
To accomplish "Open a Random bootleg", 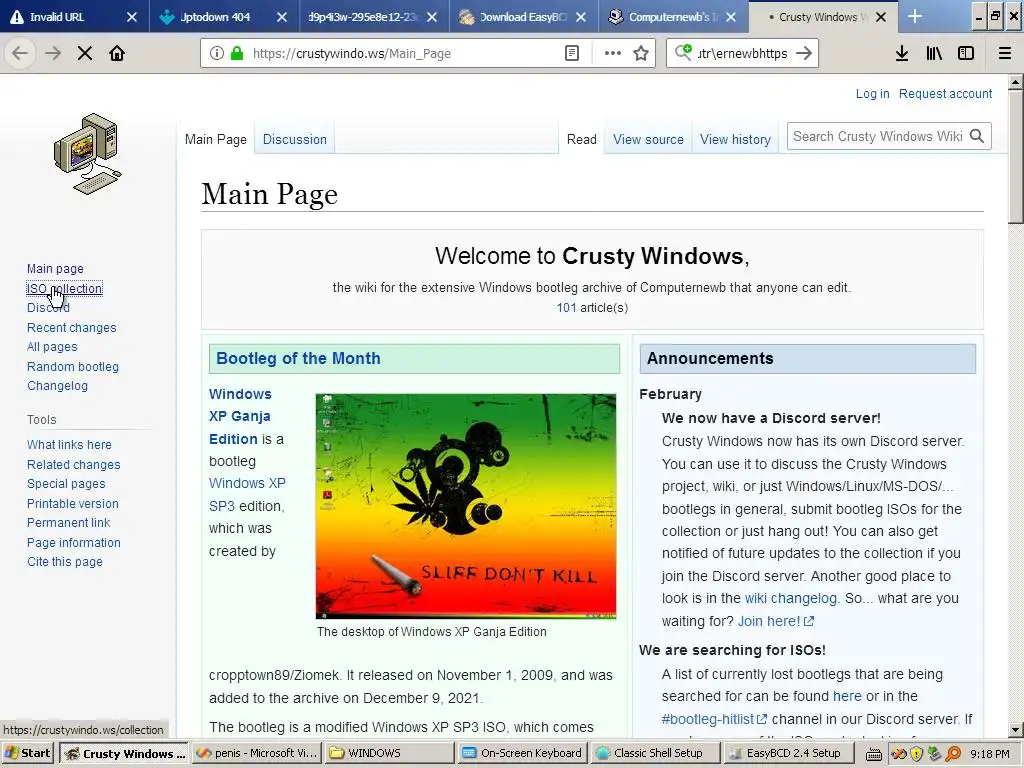I will (x=72, y=366).
